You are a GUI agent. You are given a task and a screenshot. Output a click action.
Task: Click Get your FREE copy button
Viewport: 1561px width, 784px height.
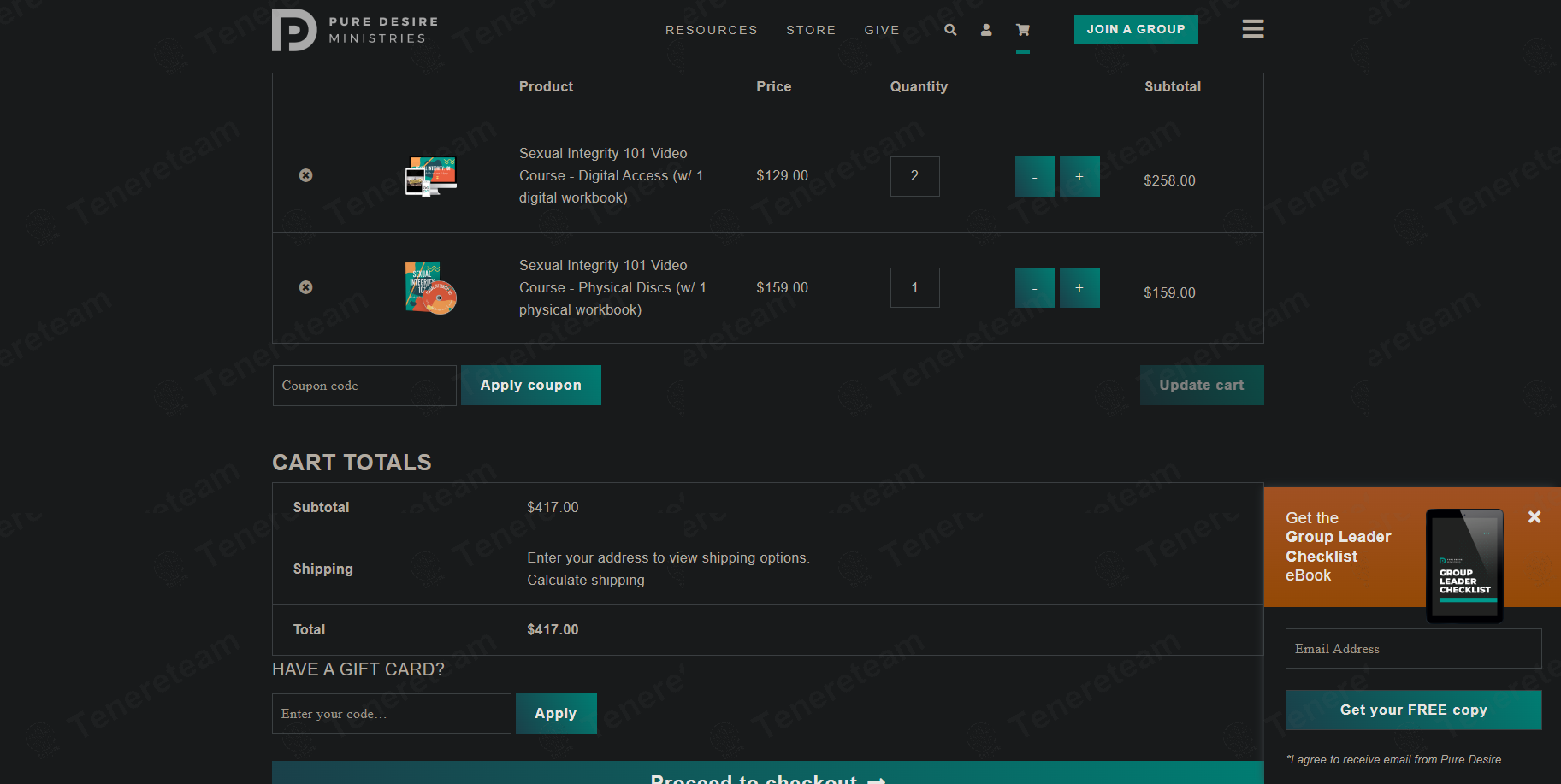(1414, 710)
